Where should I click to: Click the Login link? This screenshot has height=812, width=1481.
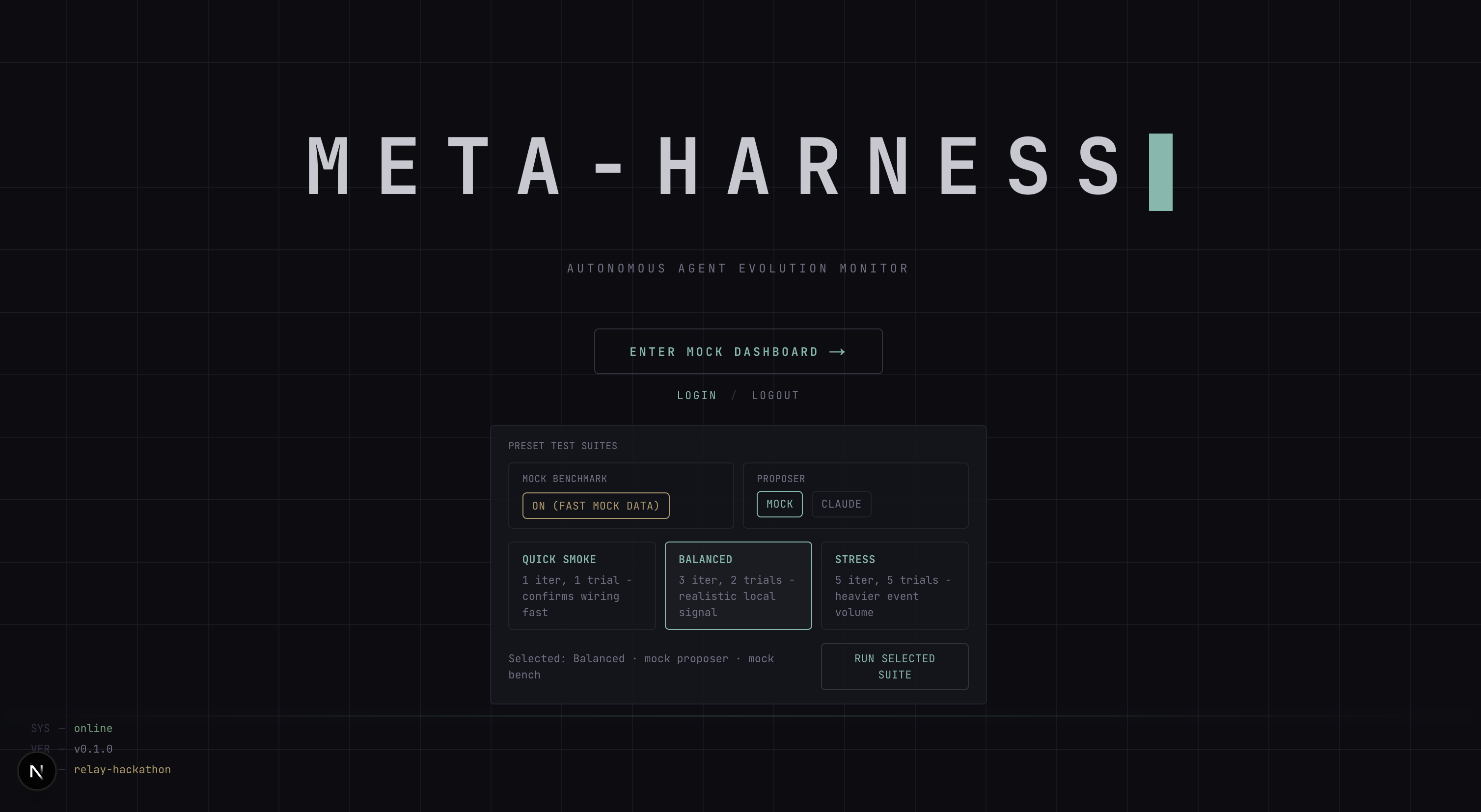click(x=696, y=395)
